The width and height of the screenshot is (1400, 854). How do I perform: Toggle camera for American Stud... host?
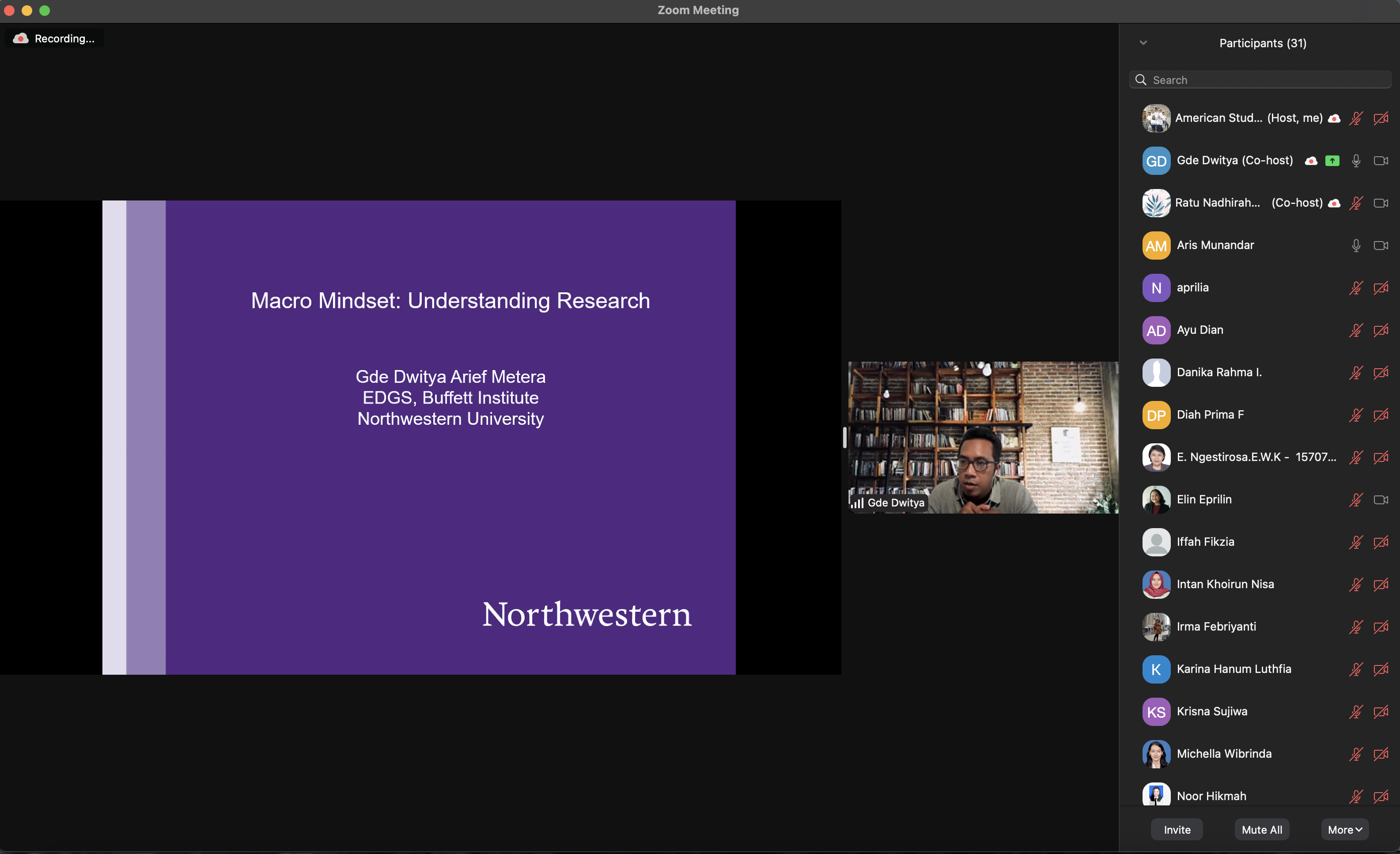coord(1381,118)
